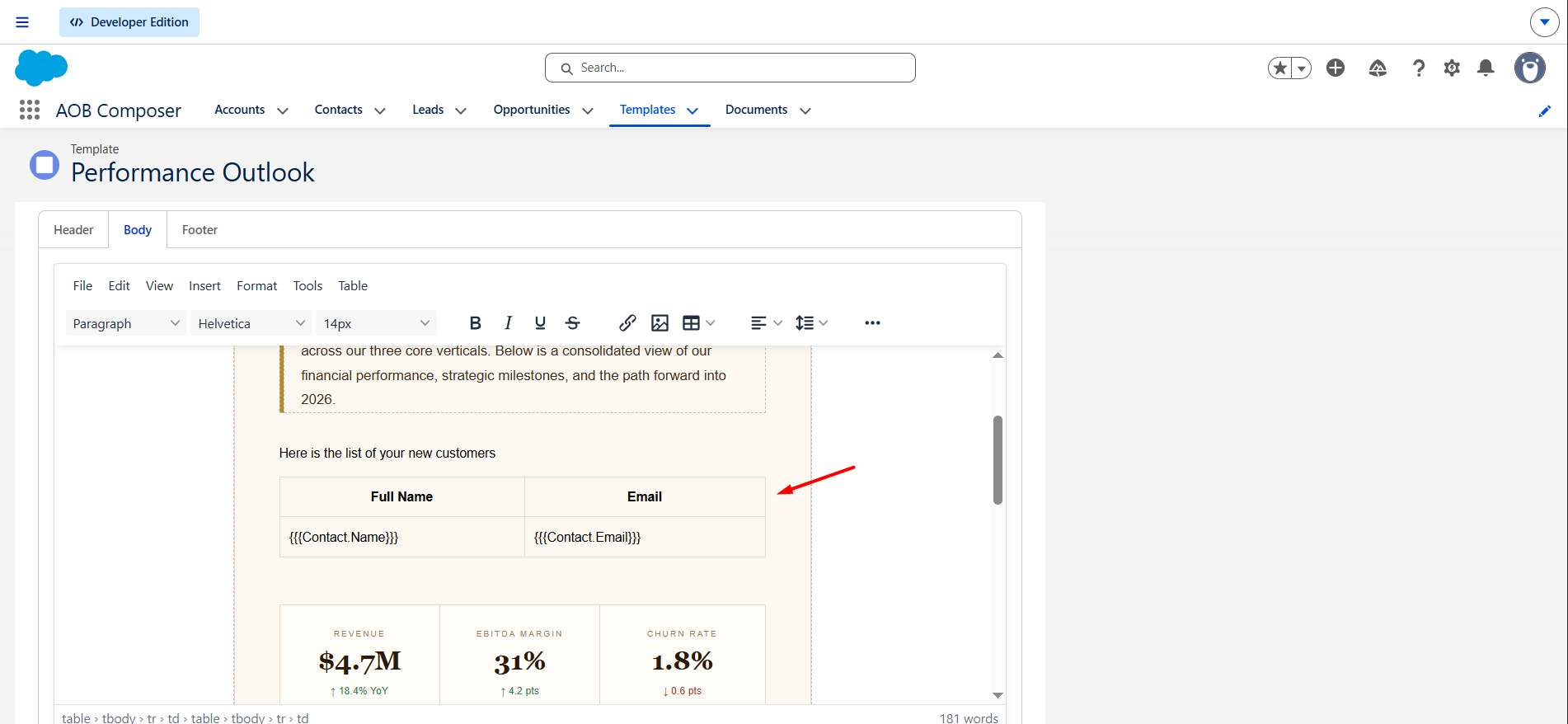Expand the Opportunities nav dropdown chevron
The width and height of the screenshot is (1568, 724).
(x=588, y=110)
